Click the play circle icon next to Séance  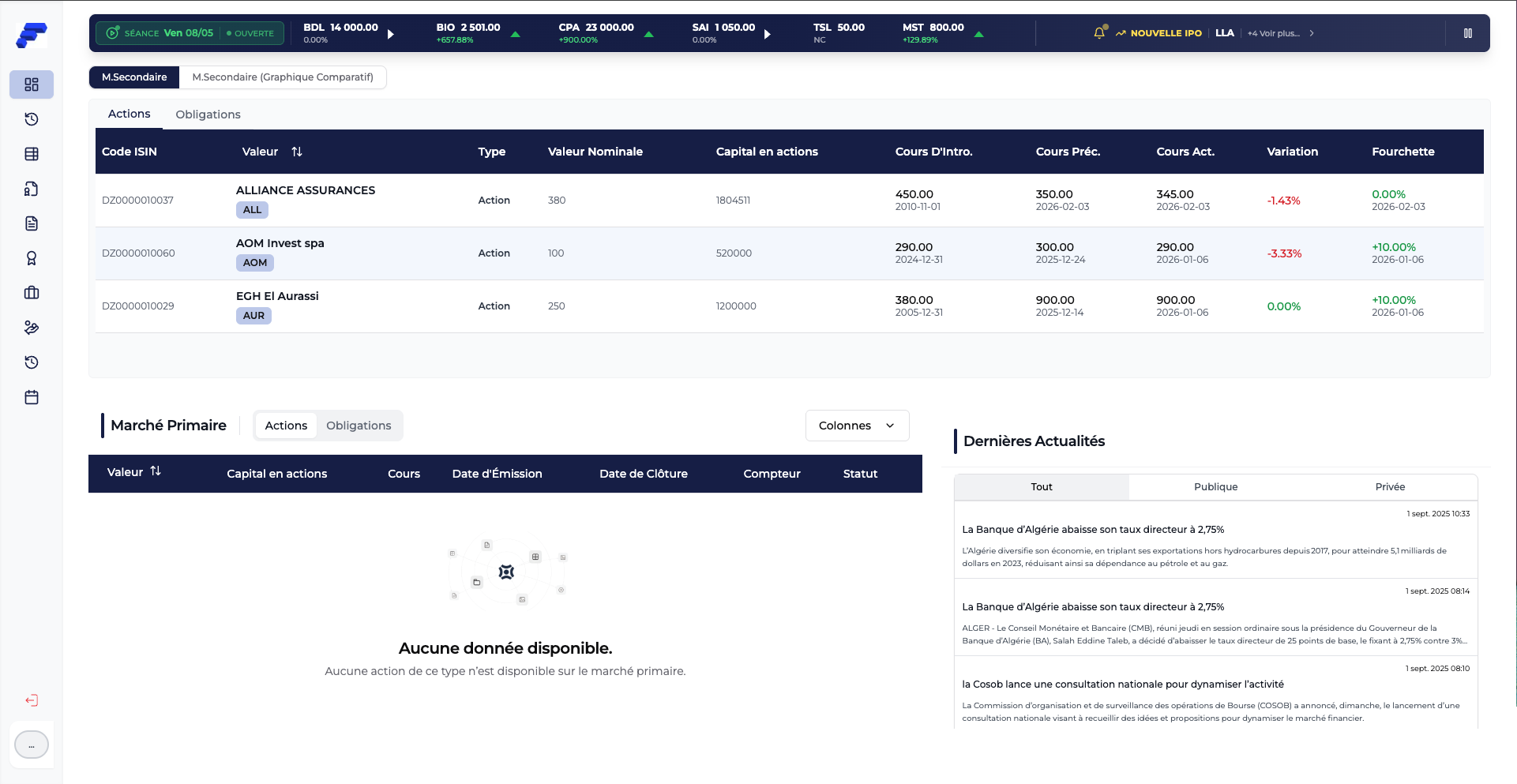113,33
